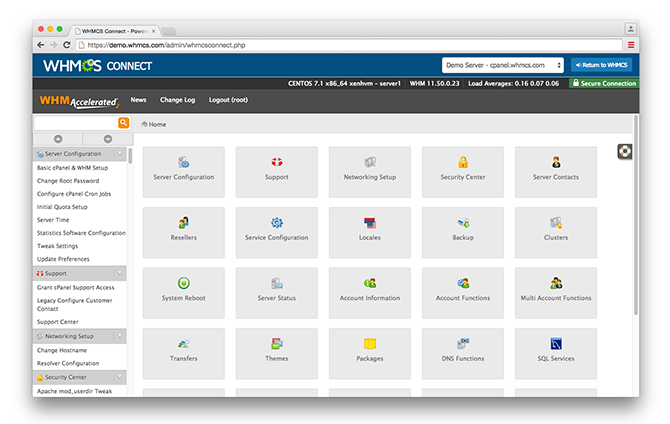Screen dimensions: 670x424
Task: Open Apache mod_userdir Tweak link
Action: click(74, 391)
